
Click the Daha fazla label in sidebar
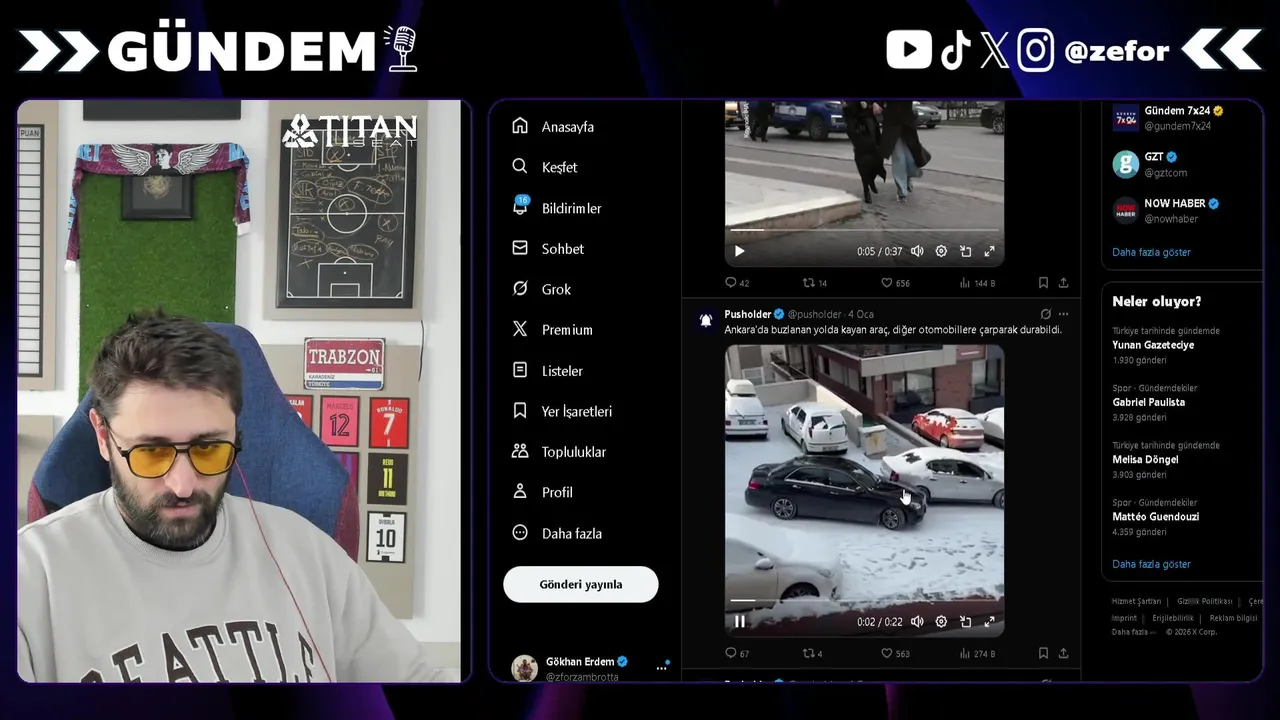tap(572, 534)
